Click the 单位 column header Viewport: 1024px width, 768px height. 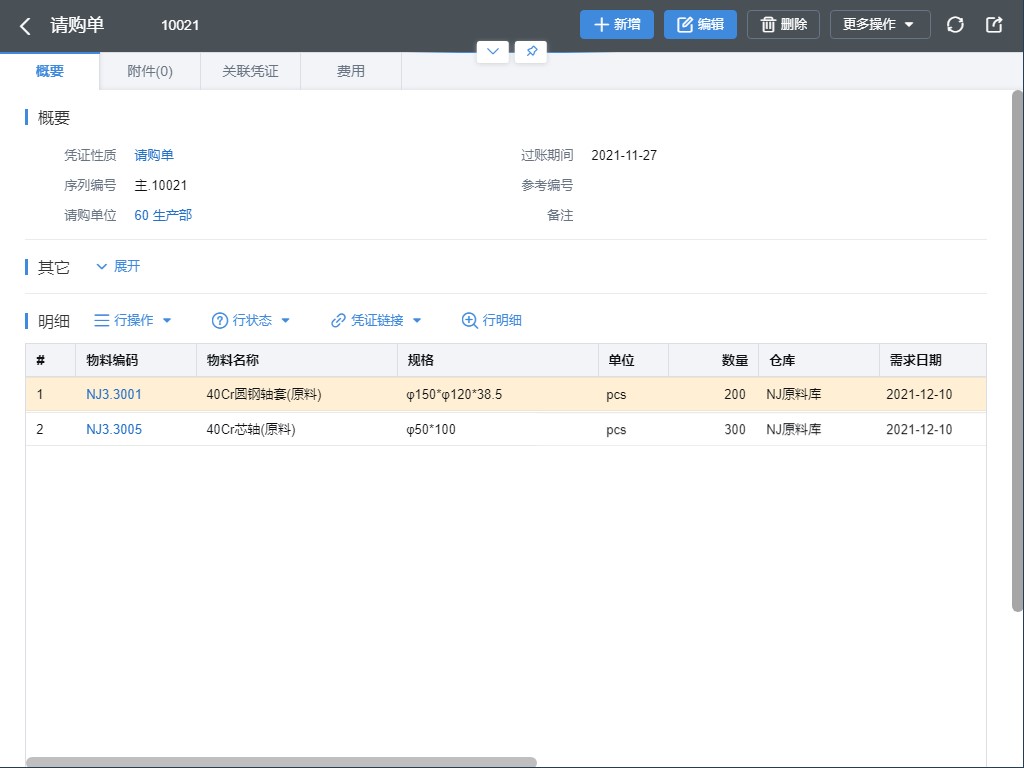pyautogui.click(x=633, y=360)
